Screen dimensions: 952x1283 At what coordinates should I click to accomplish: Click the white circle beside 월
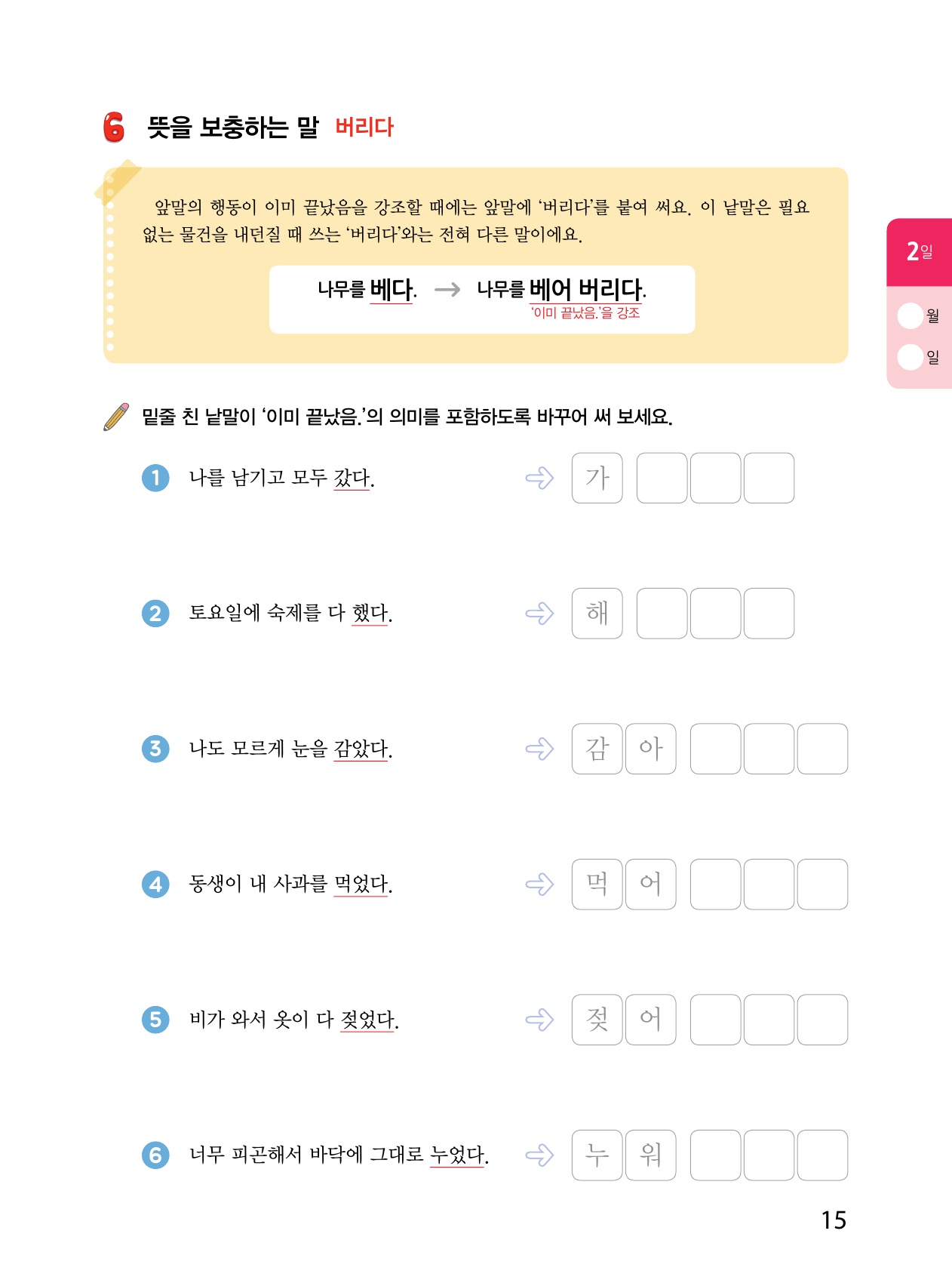click(x=910, y=315)
